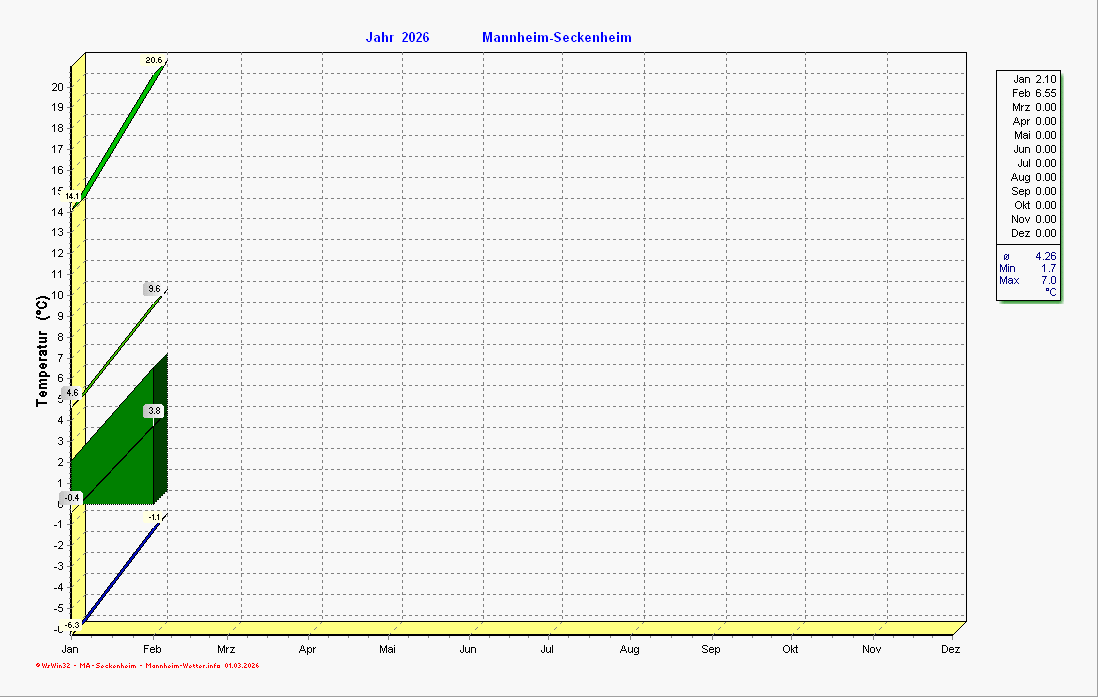Click the 'Jahr 2026' chart title
Screen dimensions: 1098x697
[397, 38]
